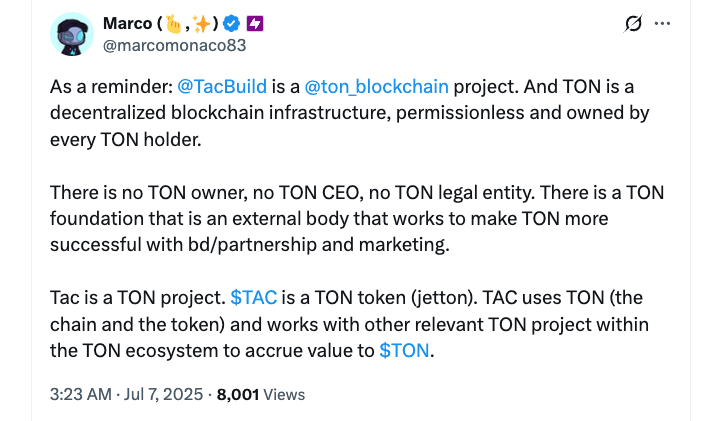This screenshot has width=711, height=421.
Task: View the 8,001 Views count
Action: [260, 394]
